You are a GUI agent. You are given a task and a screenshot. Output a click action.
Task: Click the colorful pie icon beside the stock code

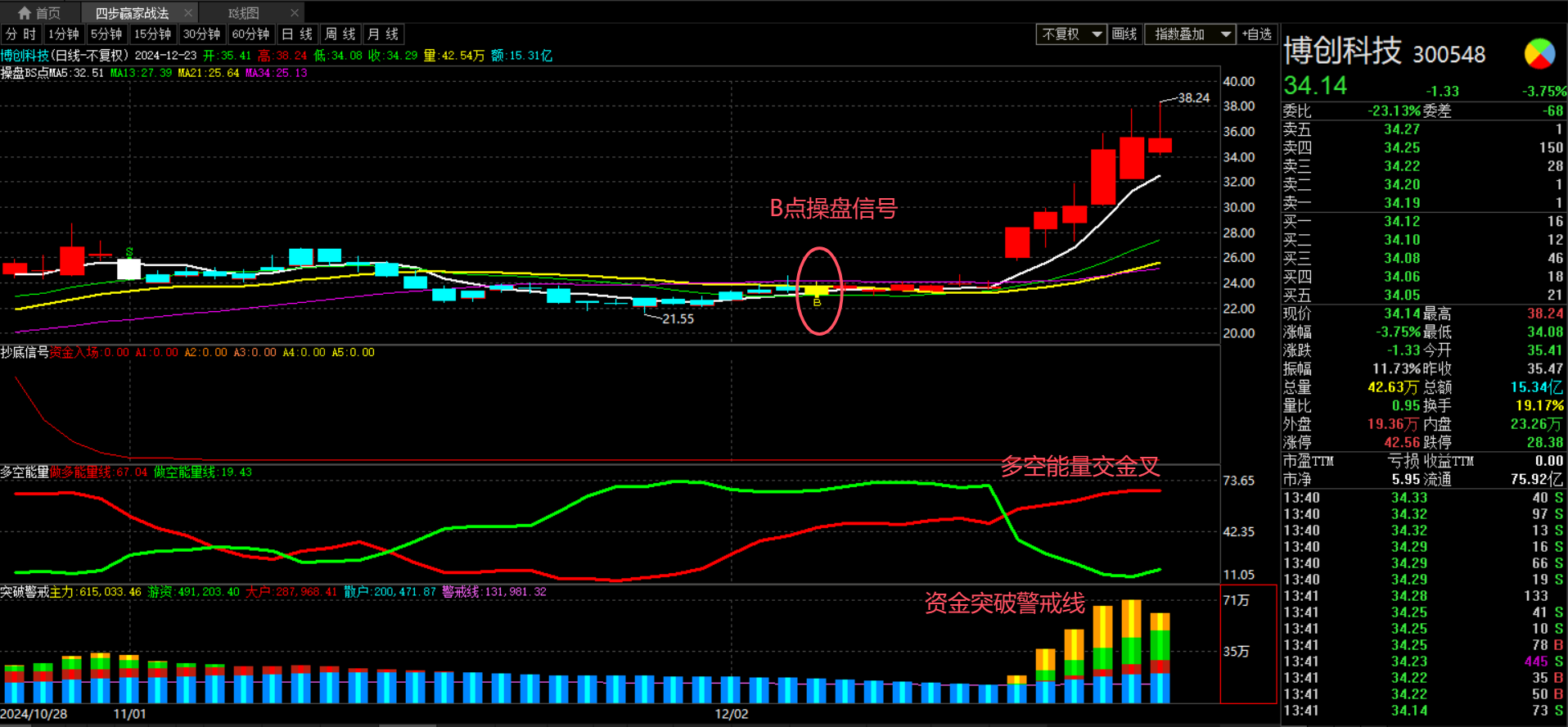click(x=1539, y=54)
